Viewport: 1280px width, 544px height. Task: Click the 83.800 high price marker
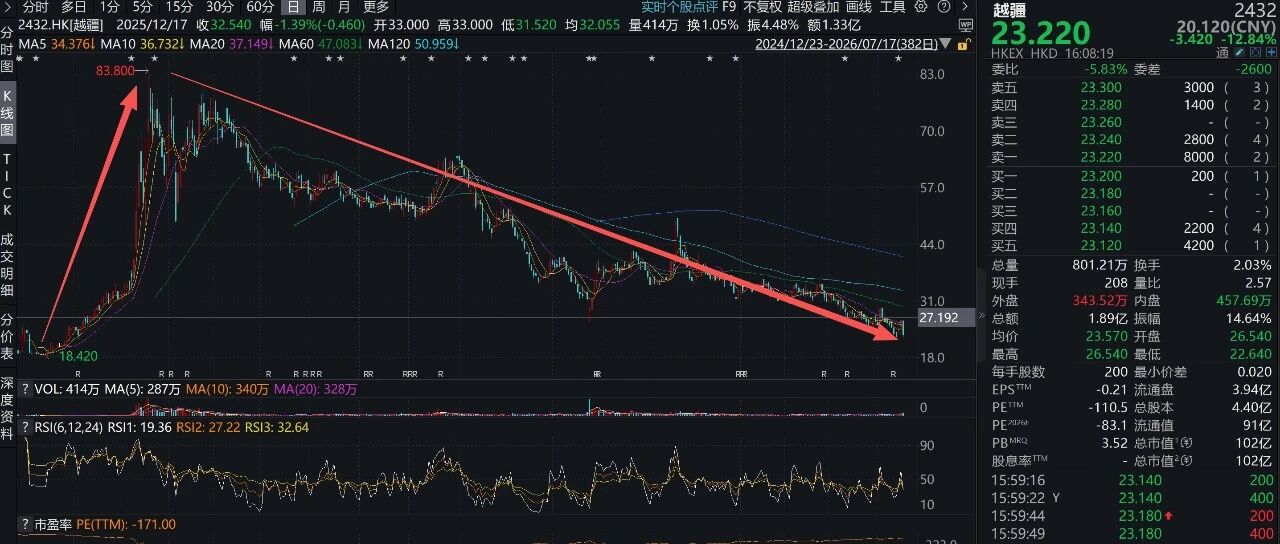[116, 71]
